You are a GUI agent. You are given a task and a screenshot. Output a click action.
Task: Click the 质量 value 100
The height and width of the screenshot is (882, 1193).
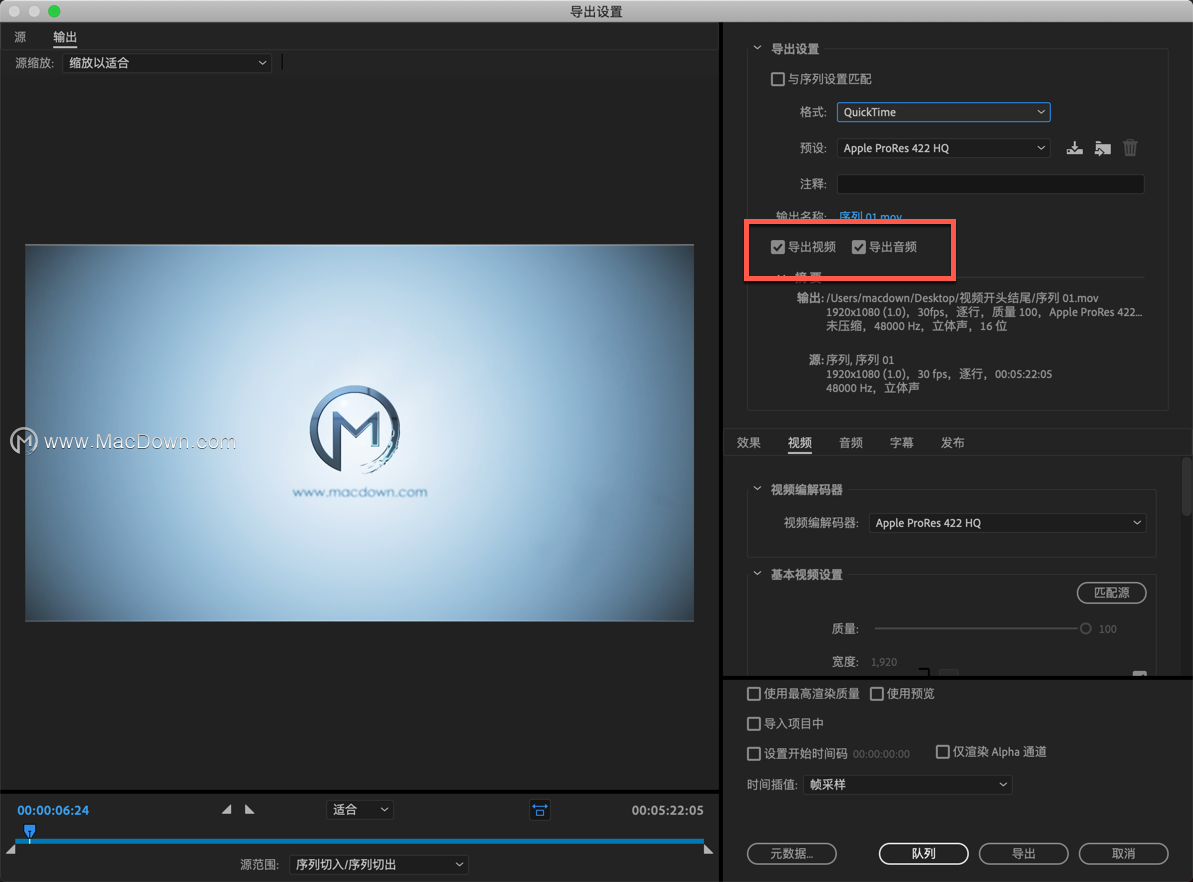tap(1108, 629)
